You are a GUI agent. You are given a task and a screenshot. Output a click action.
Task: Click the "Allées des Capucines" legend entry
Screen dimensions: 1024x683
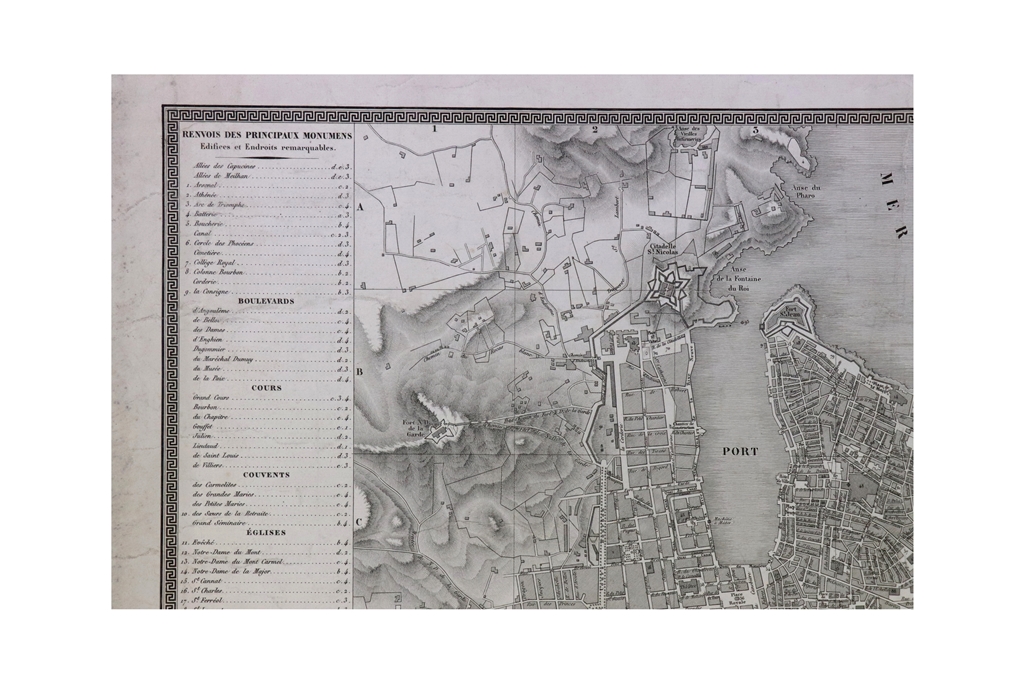pyautogui.click(x=272, y=167)
